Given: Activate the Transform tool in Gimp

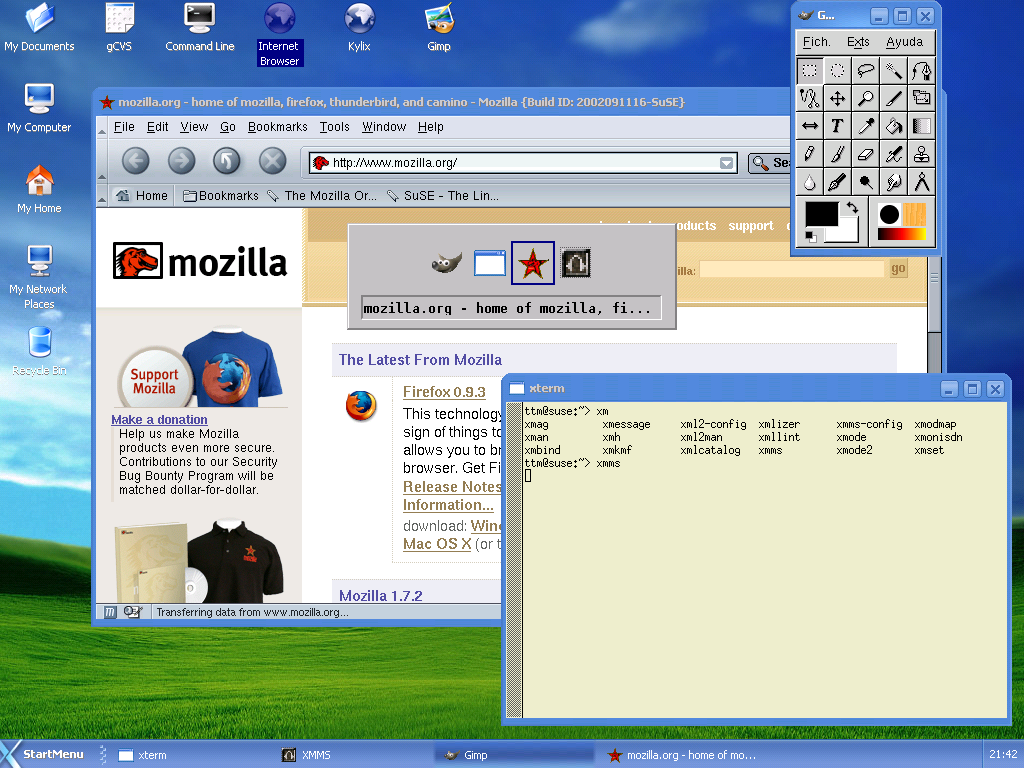Looking at the screenshot, I should click(x=921, y=99).
